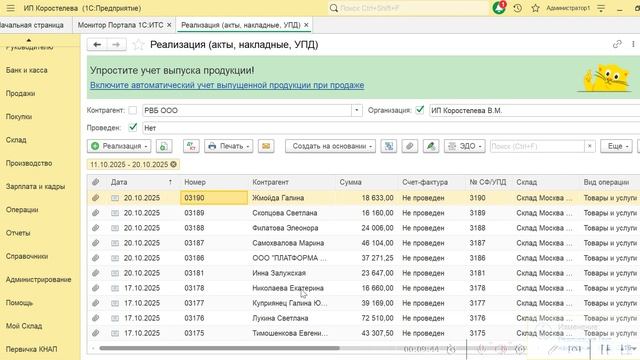The image size is (640, 360).
Task: Click document icon in row 03189
Action: (x=115, y=213)
